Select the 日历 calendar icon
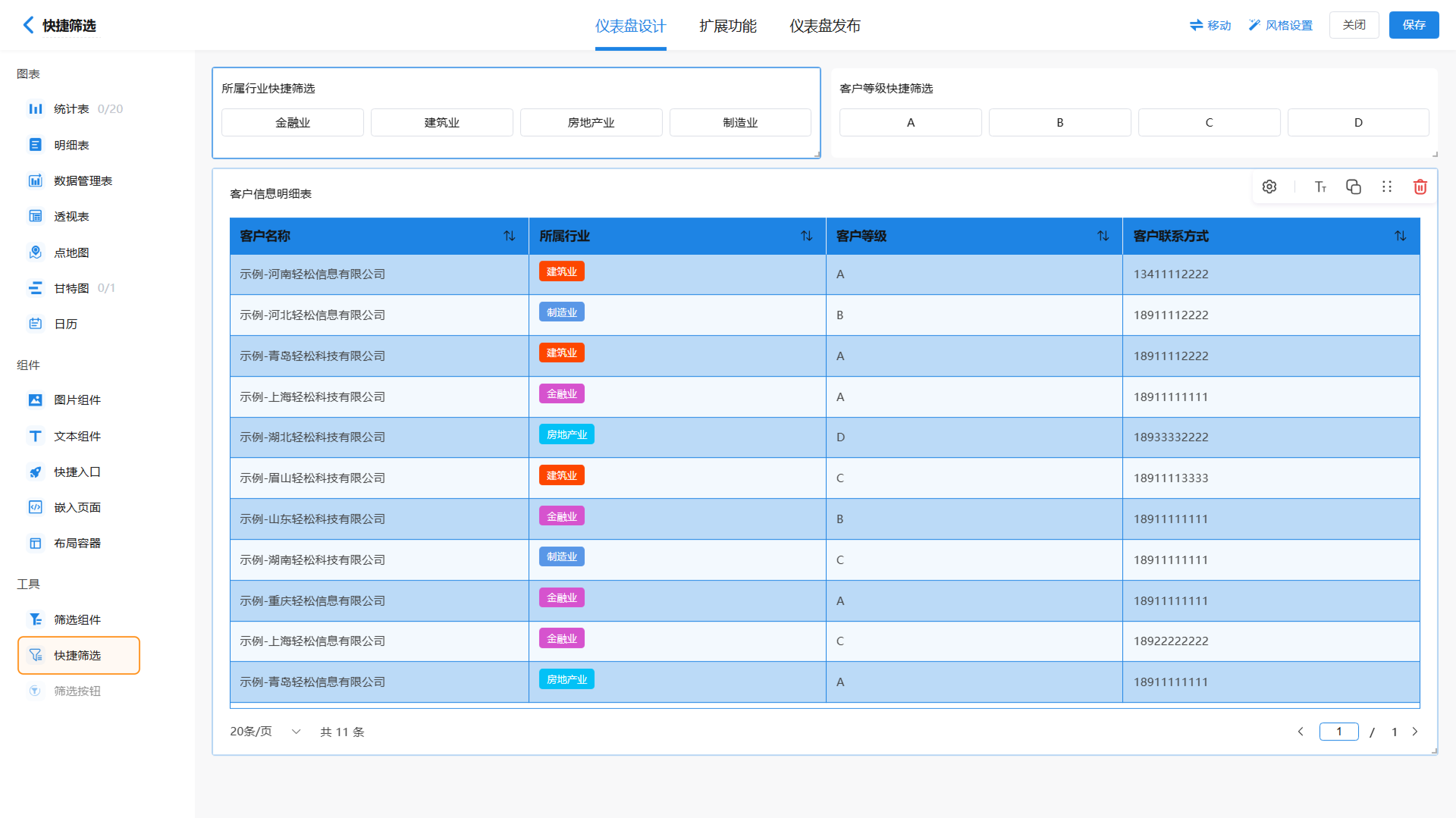Screen dimensions: 1456x818 (35, 323)
